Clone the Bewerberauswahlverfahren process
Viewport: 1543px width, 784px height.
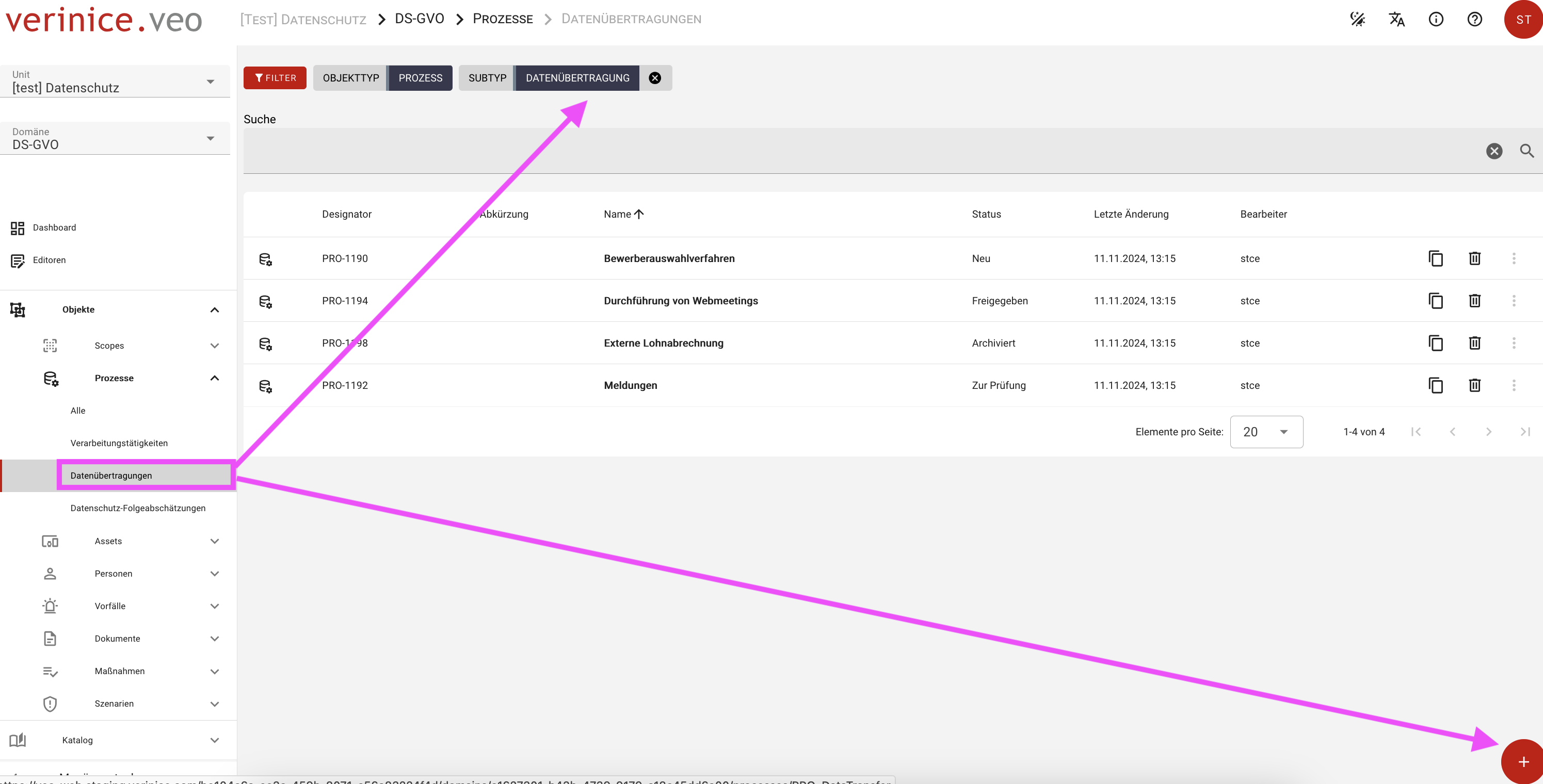tap(1435, 258)
